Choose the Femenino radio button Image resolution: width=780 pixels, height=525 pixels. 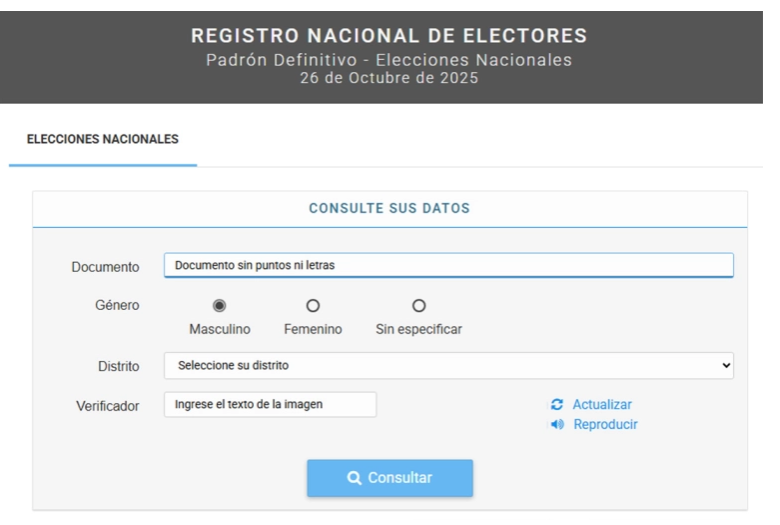313,305
